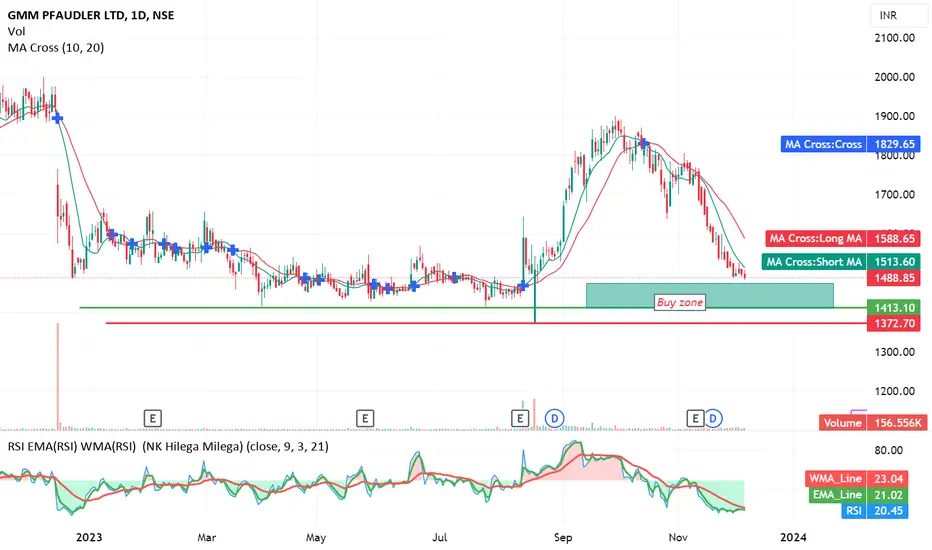Viewport: 932px width, 550px height.
Task: Click the 1200.00 price axis value
Action: 895,391
